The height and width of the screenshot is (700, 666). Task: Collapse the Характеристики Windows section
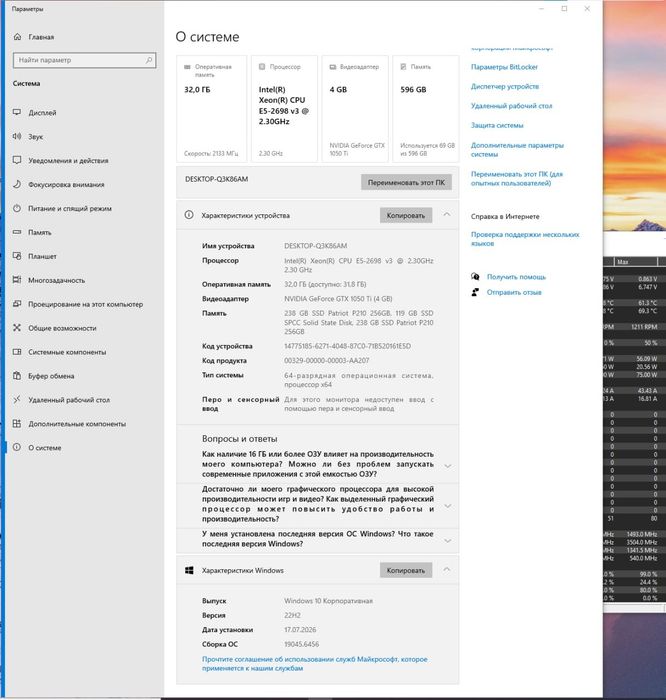[447, 570]
